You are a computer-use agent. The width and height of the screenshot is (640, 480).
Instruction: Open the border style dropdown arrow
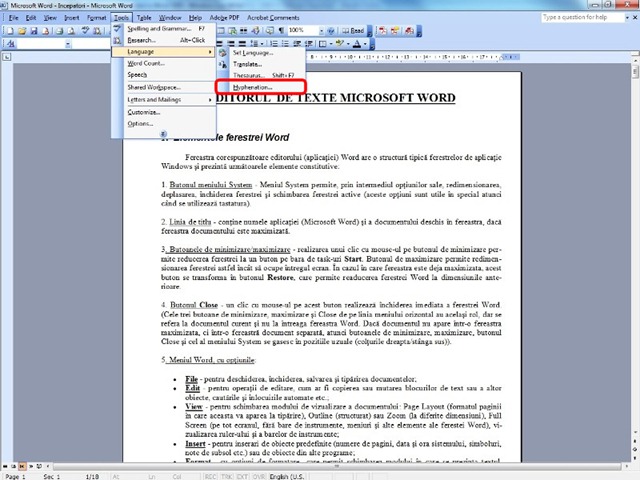point(330,44)
